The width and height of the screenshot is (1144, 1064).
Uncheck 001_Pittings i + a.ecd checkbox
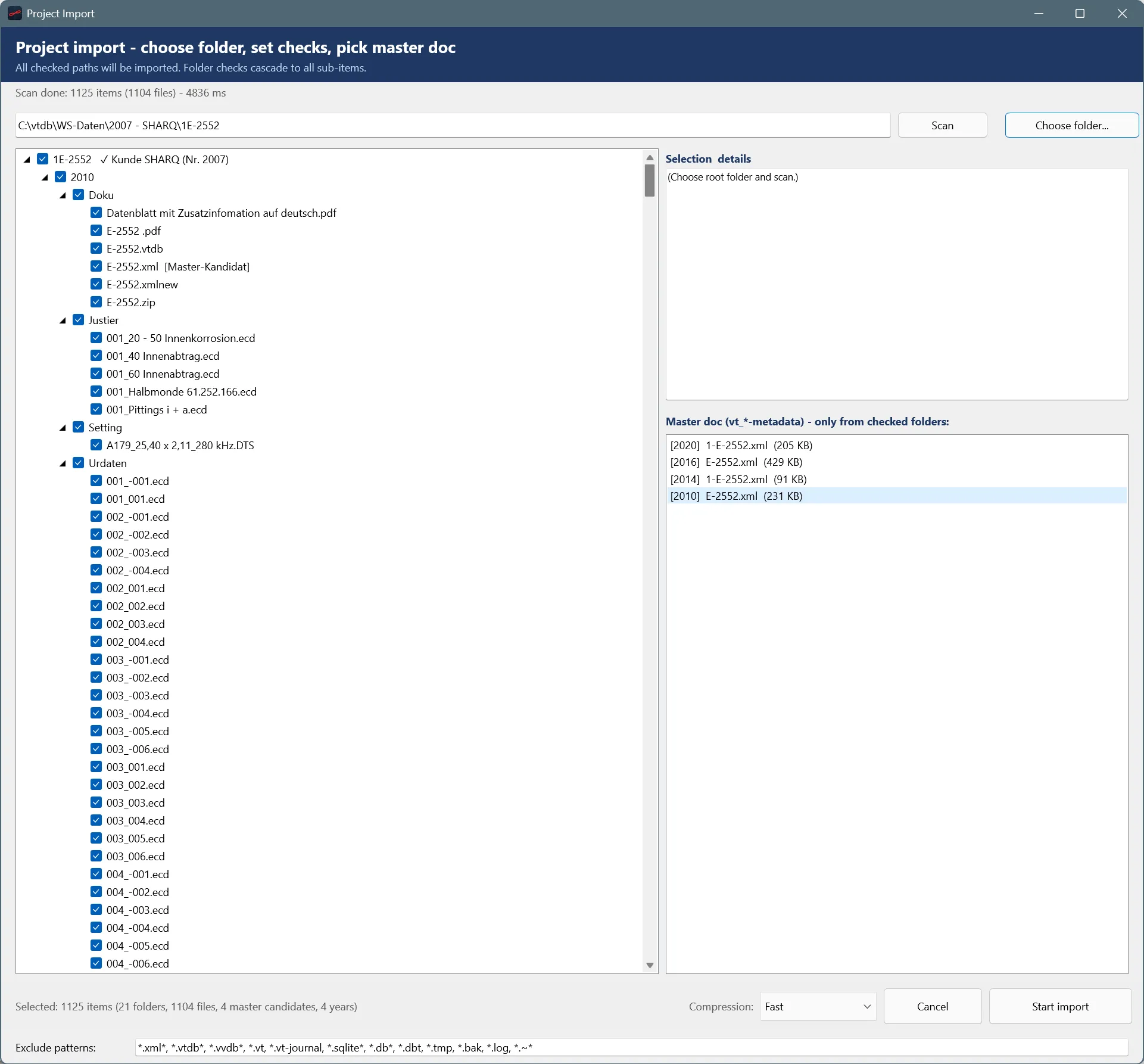click(96, 409)
